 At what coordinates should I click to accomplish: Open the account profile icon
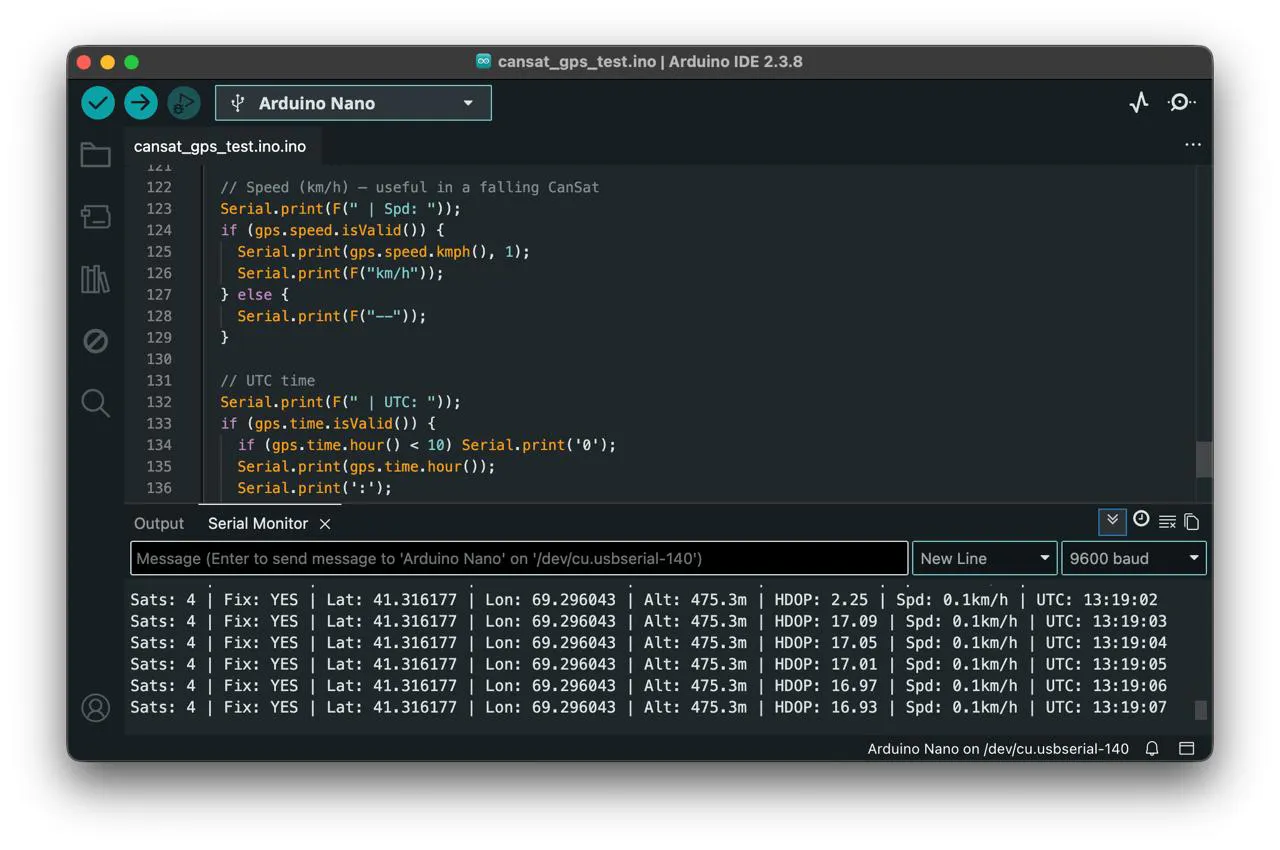click(96, 708)
